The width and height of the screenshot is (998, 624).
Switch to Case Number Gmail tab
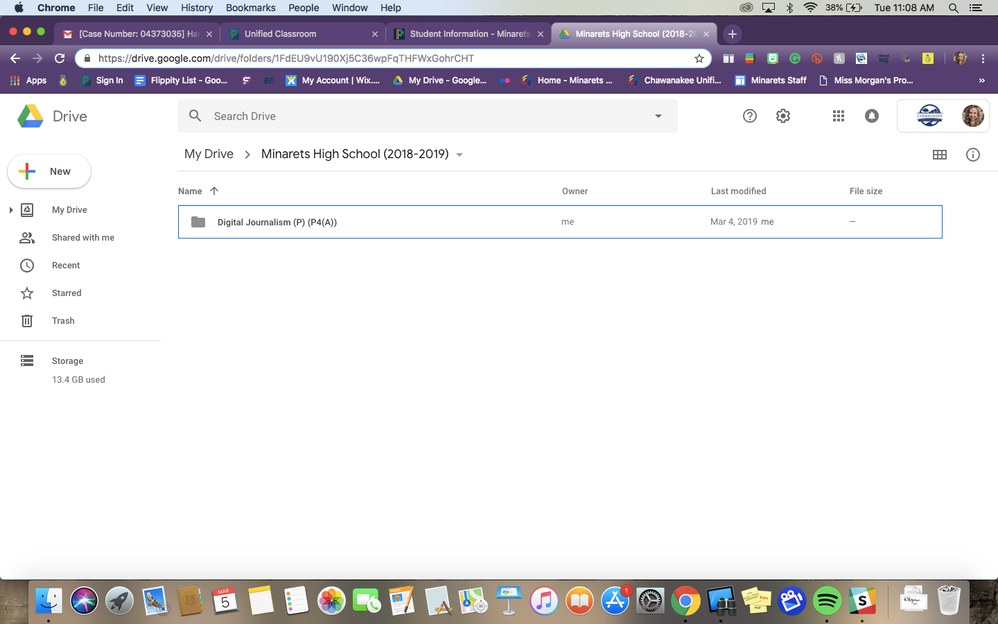[137, 34]
